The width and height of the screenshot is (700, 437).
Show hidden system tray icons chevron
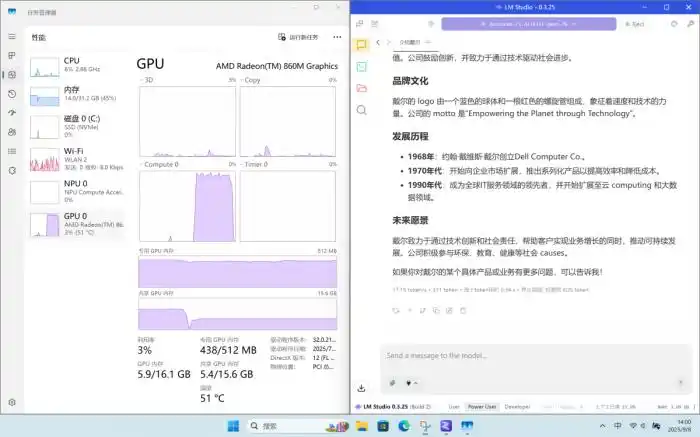click(602, 426)
